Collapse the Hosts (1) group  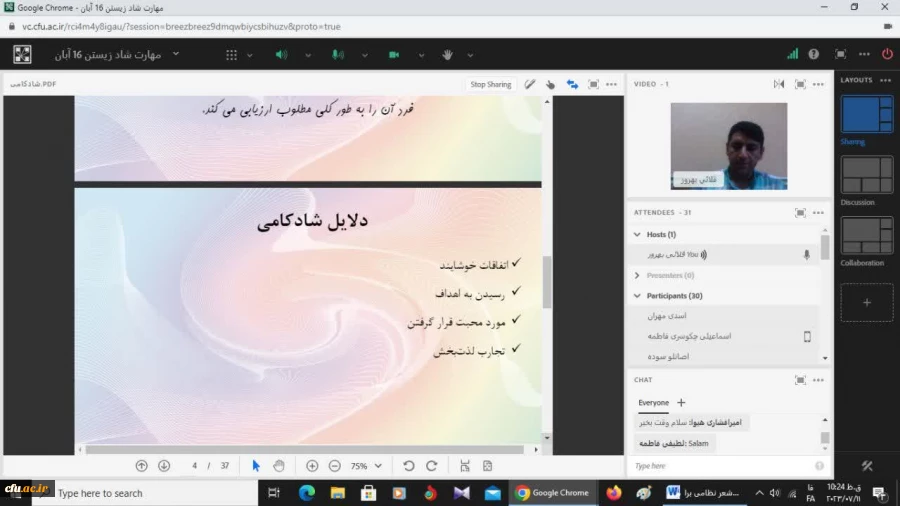tap(637, 235)
